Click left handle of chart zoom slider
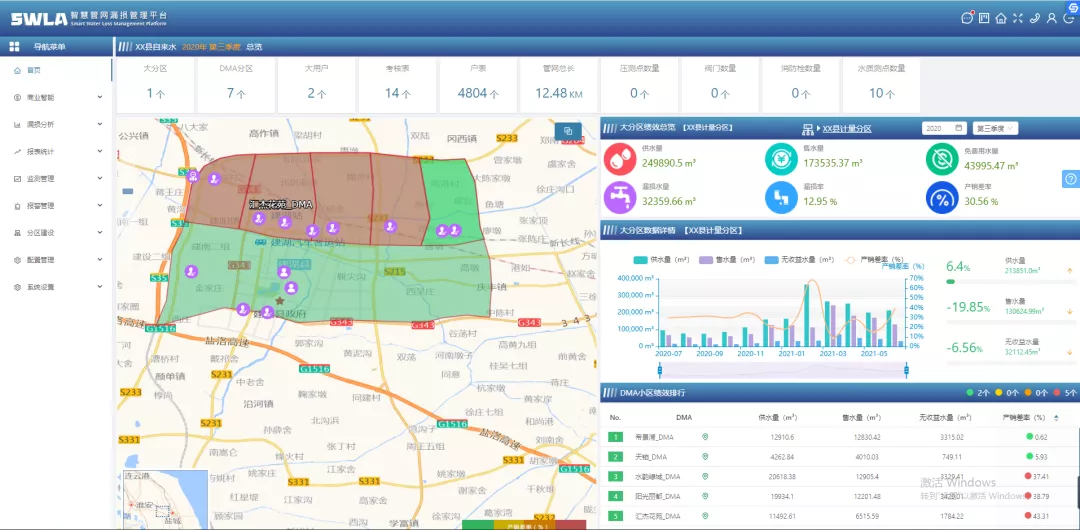 pos(660,371)
